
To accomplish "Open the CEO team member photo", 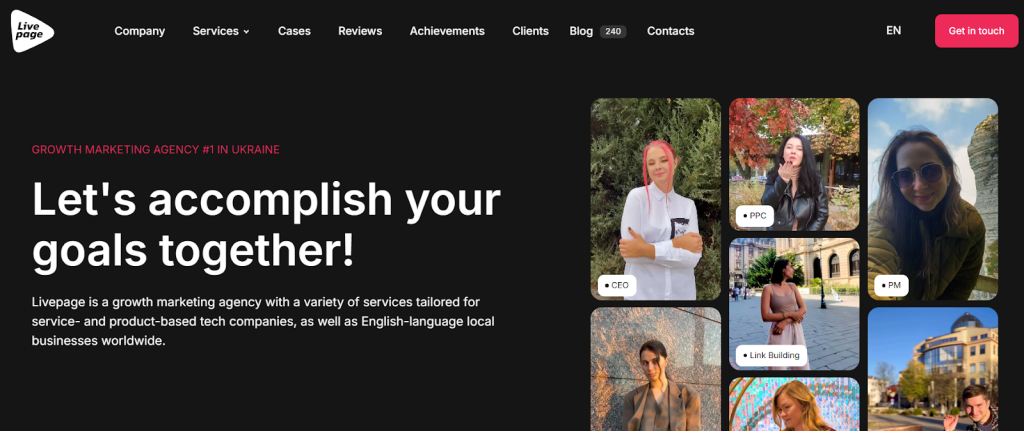I will 656,199.
